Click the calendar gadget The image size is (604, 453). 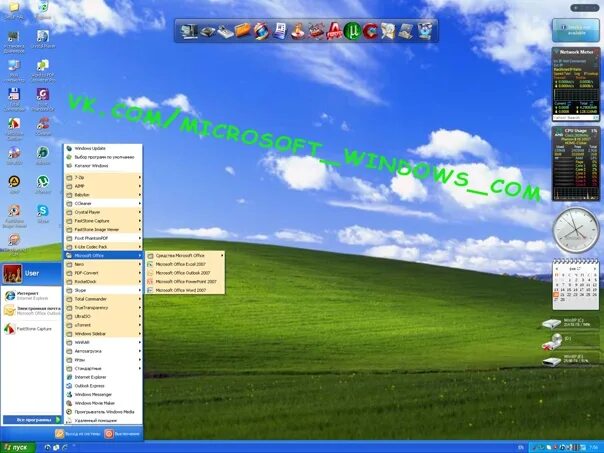[576, 285]
